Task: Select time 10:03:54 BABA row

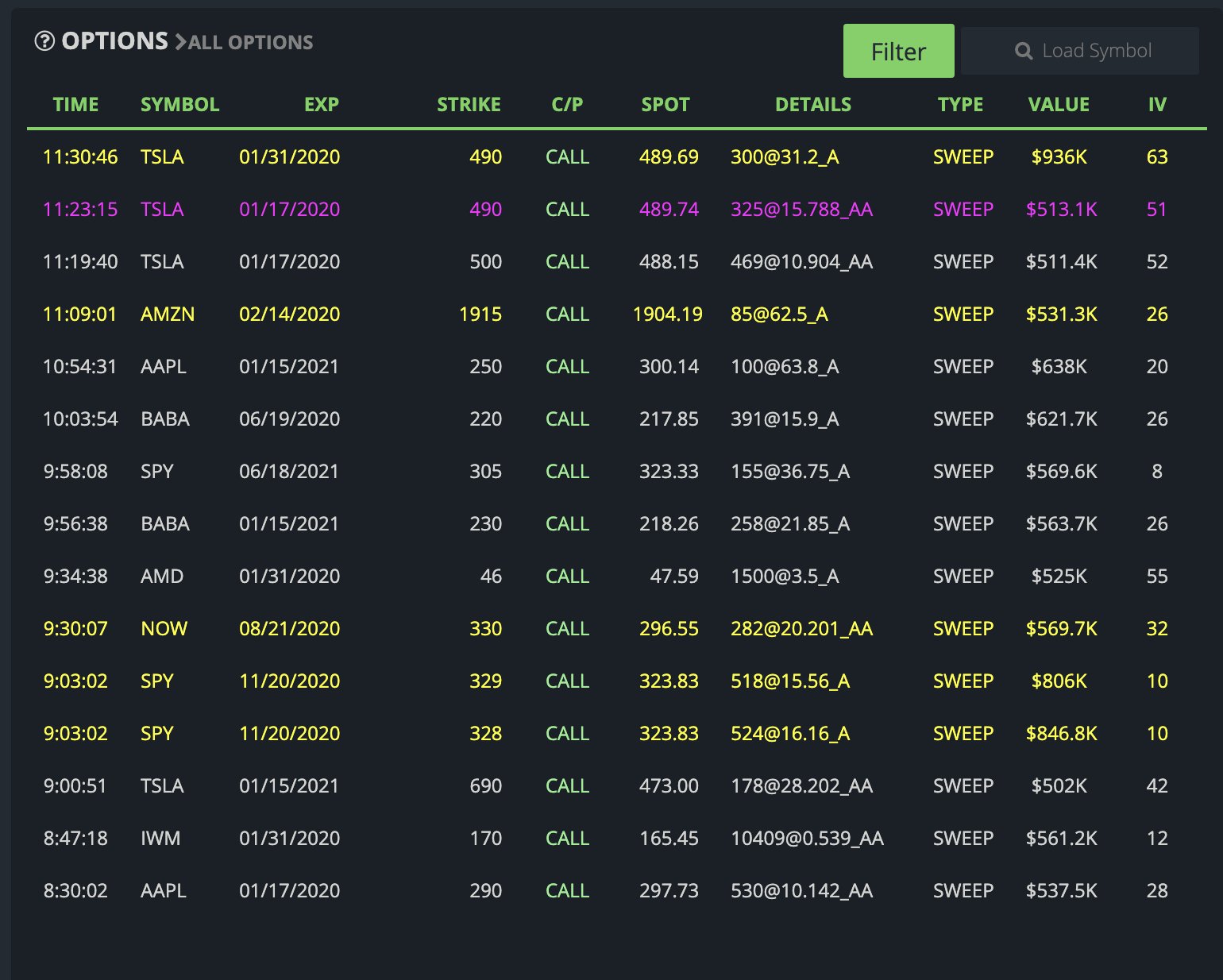Action: (80, 419)
